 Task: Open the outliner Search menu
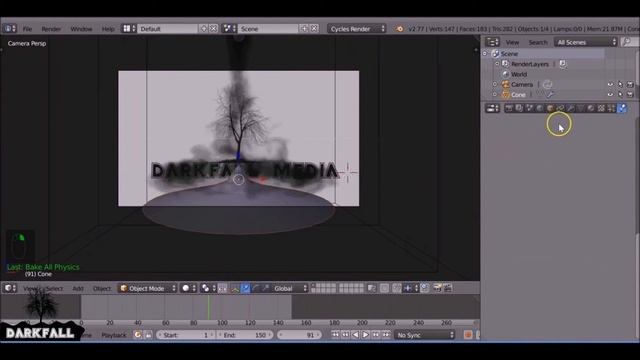(x=538, y=42)
